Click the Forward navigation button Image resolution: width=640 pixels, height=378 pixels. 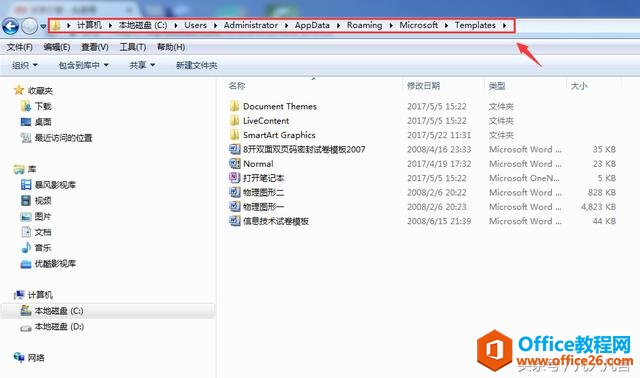click(29, 27)
